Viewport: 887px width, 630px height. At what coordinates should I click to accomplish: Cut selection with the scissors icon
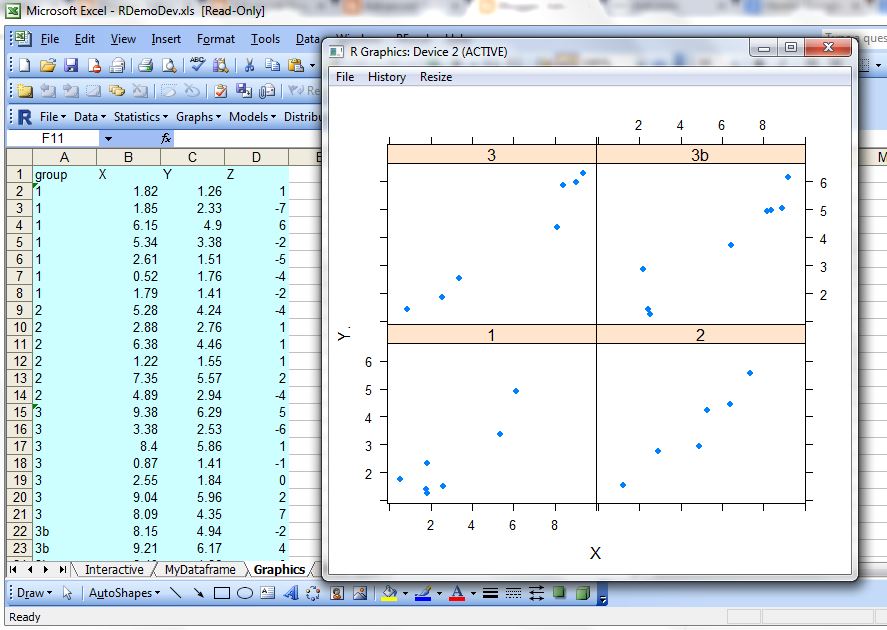coord(249,65)
